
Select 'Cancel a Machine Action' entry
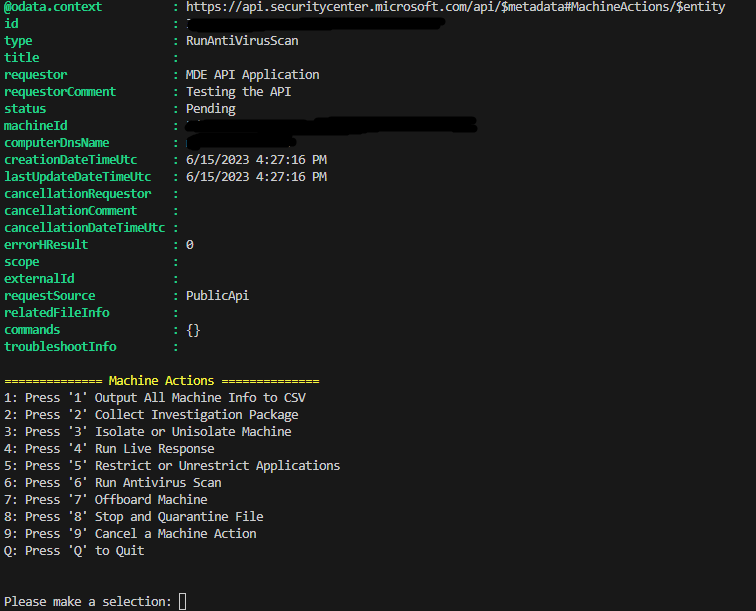click(x=130, y=534)
